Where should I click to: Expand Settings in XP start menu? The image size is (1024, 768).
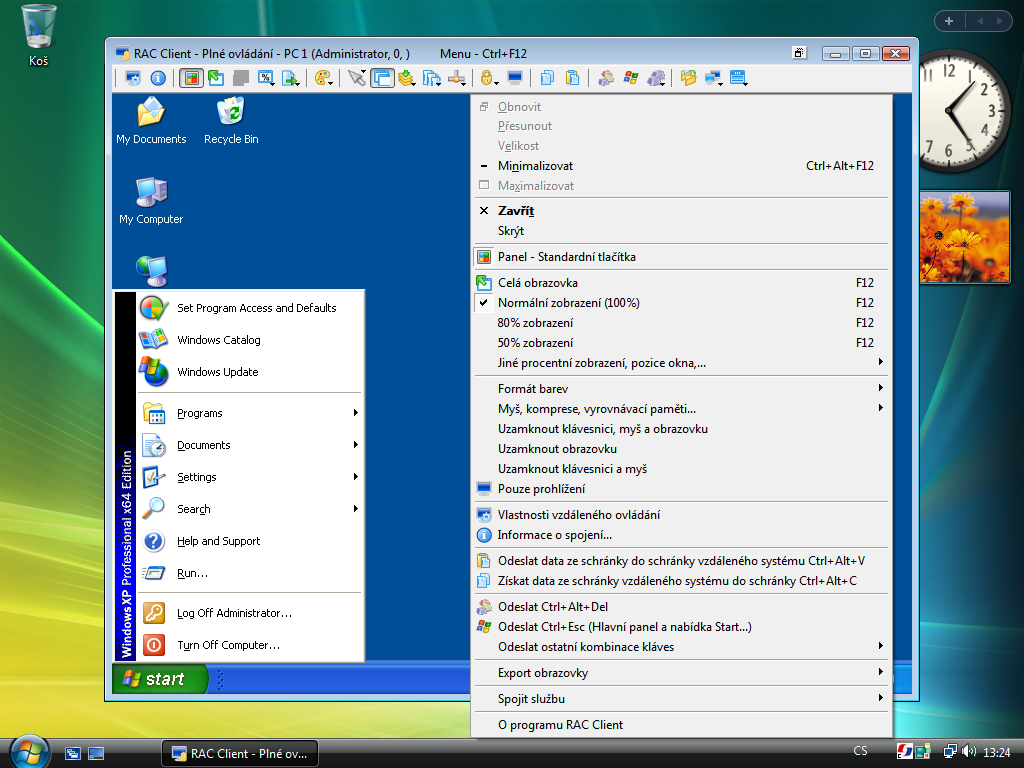click(250, 477)
